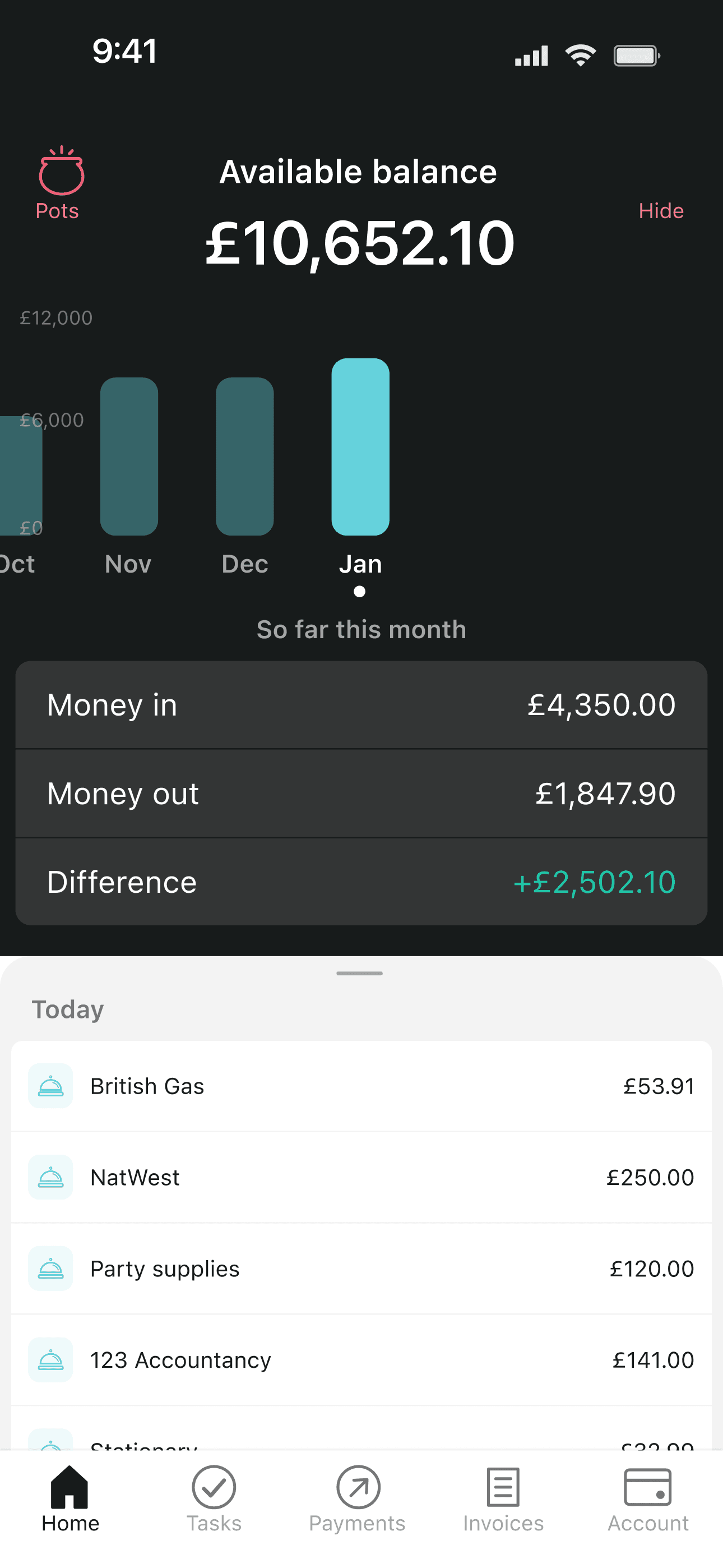The width and height of the screenshot is (723, 1568).
Task: Open the Payments arrow icon
Action: pyautogui.click(x=359, y=1487)
